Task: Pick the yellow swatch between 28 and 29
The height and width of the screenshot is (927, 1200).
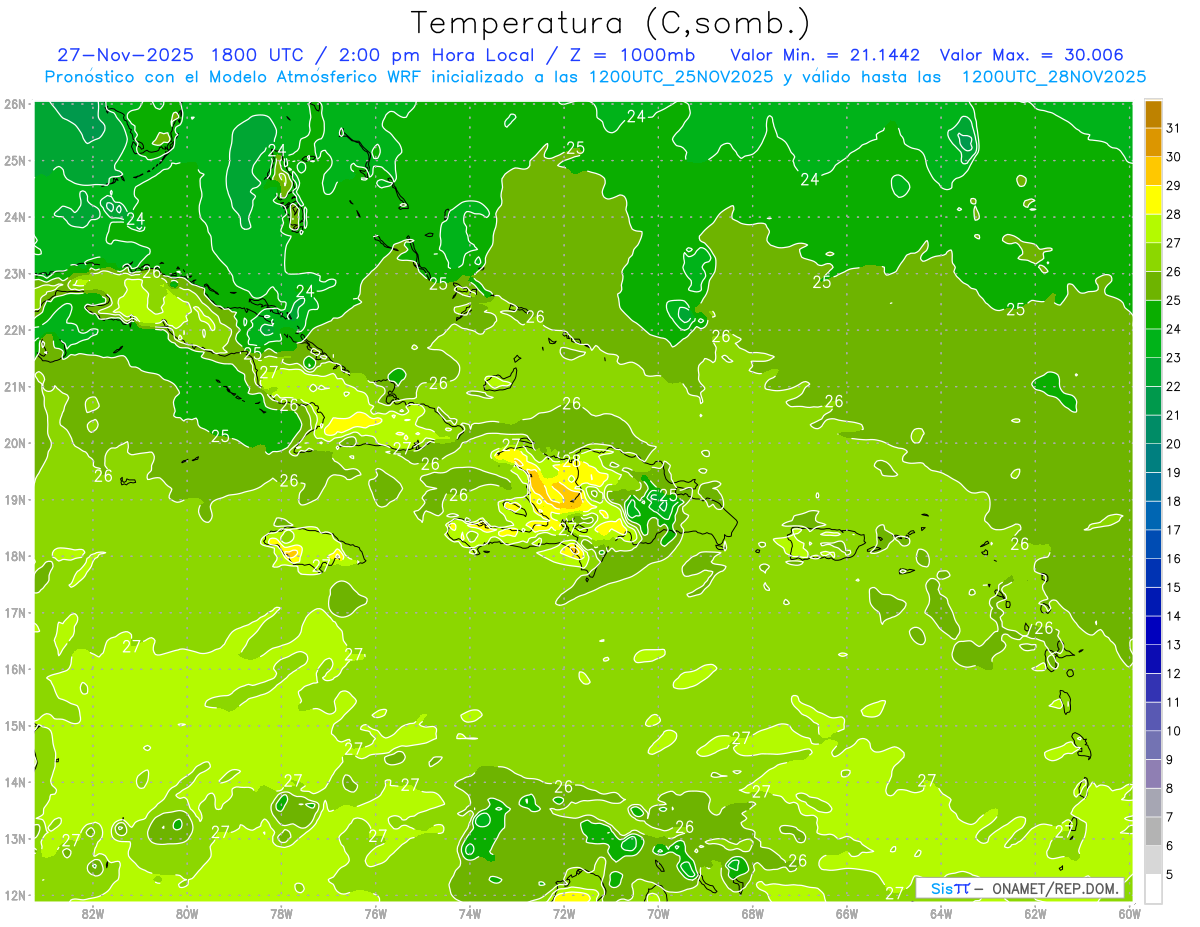Action: [x=1154, y=200]
